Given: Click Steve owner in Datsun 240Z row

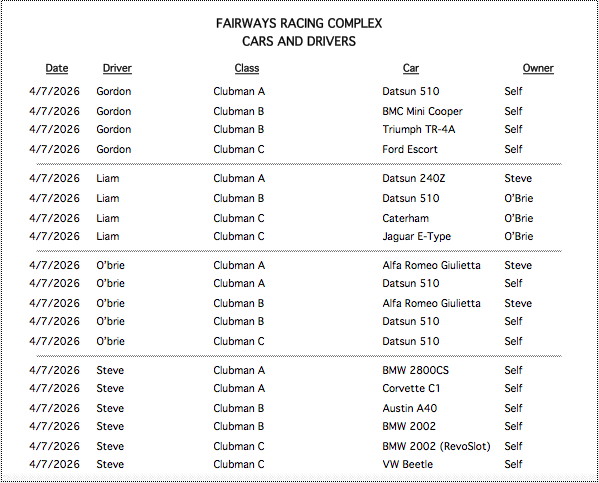Looking at the screenshot, I should point(518,178).
